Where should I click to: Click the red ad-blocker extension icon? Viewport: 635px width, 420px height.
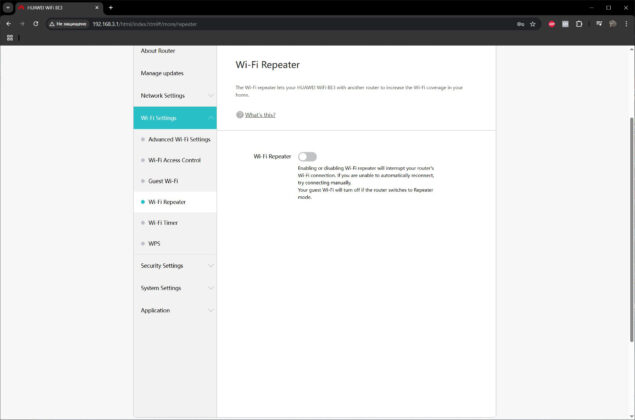[552, 24]
